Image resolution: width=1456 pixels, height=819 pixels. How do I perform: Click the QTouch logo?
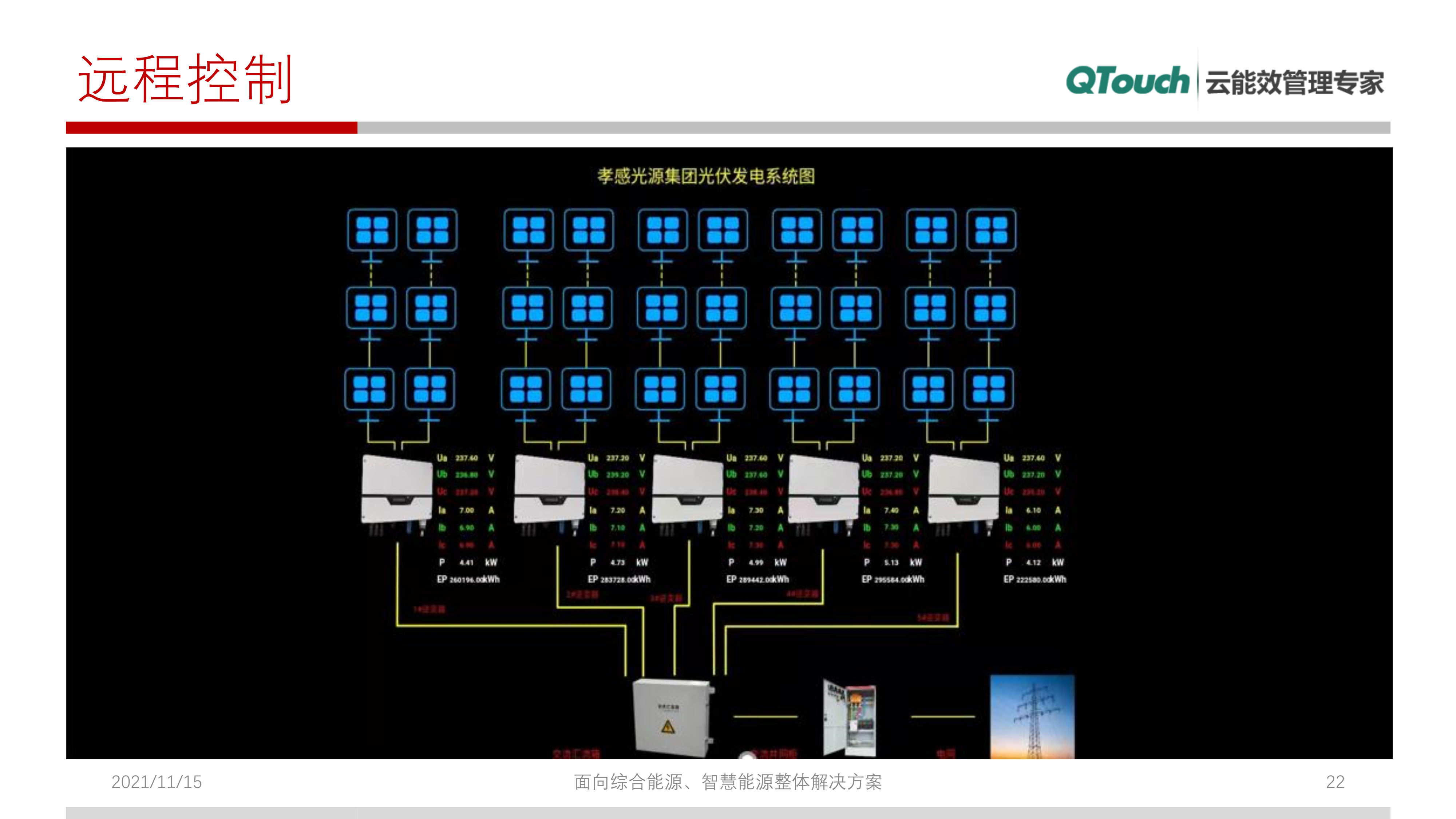tap(1127, 81)
